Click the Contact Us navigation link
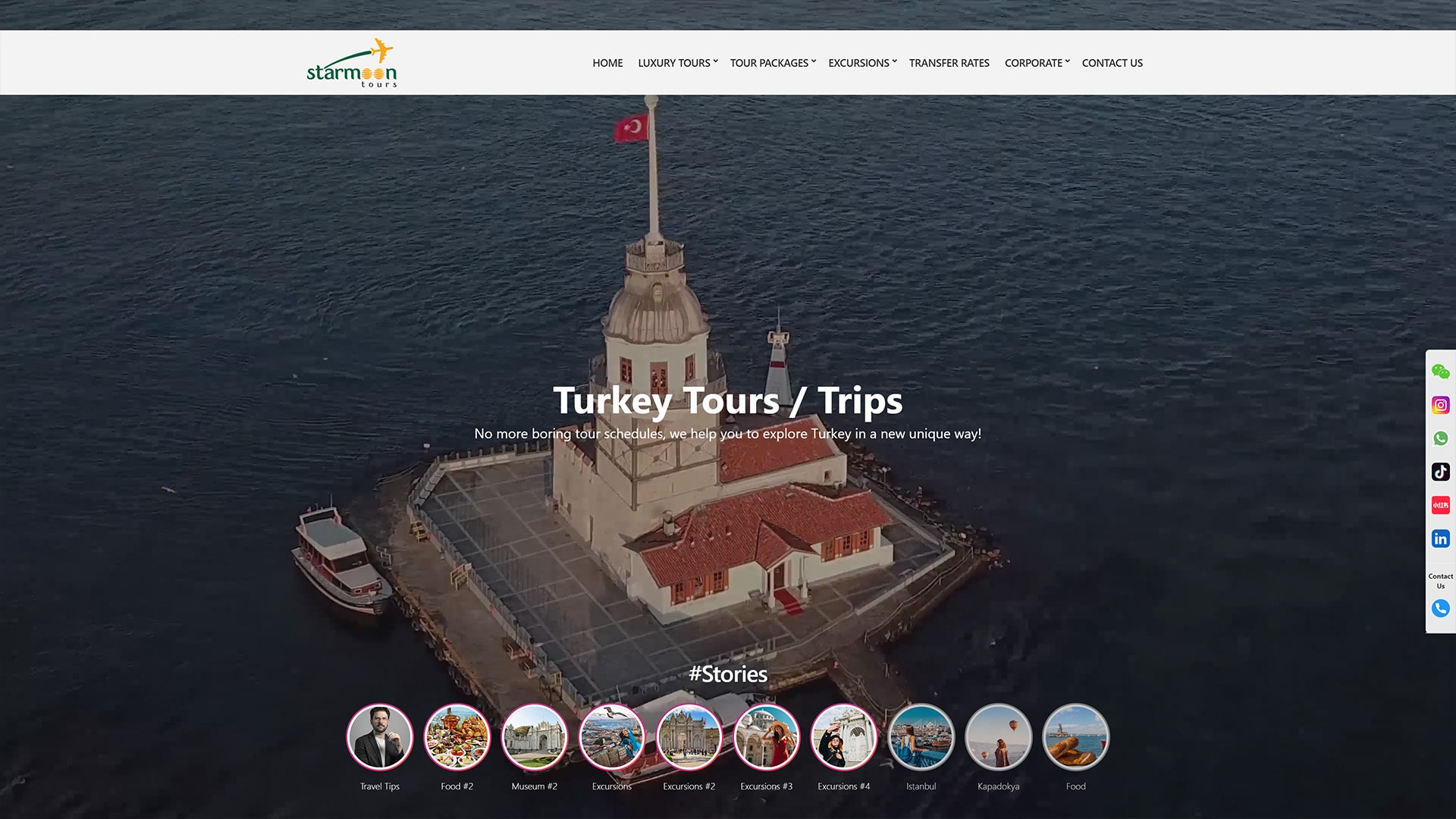This screenshot has width=1456, height=819. pos(1112,63)
